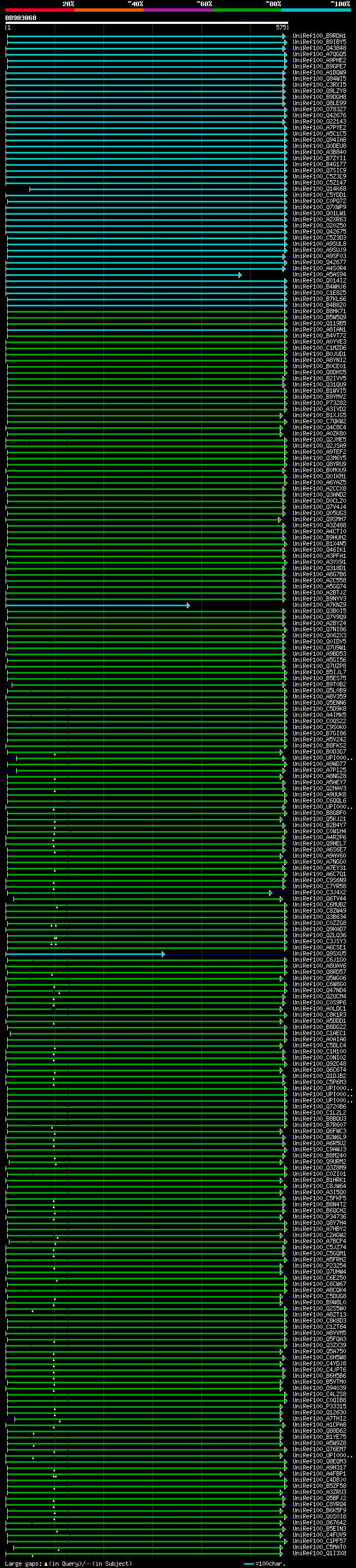Click hit label UniRef100_A4R2P6
The image size is (356, 1568).
click(319, 838)
